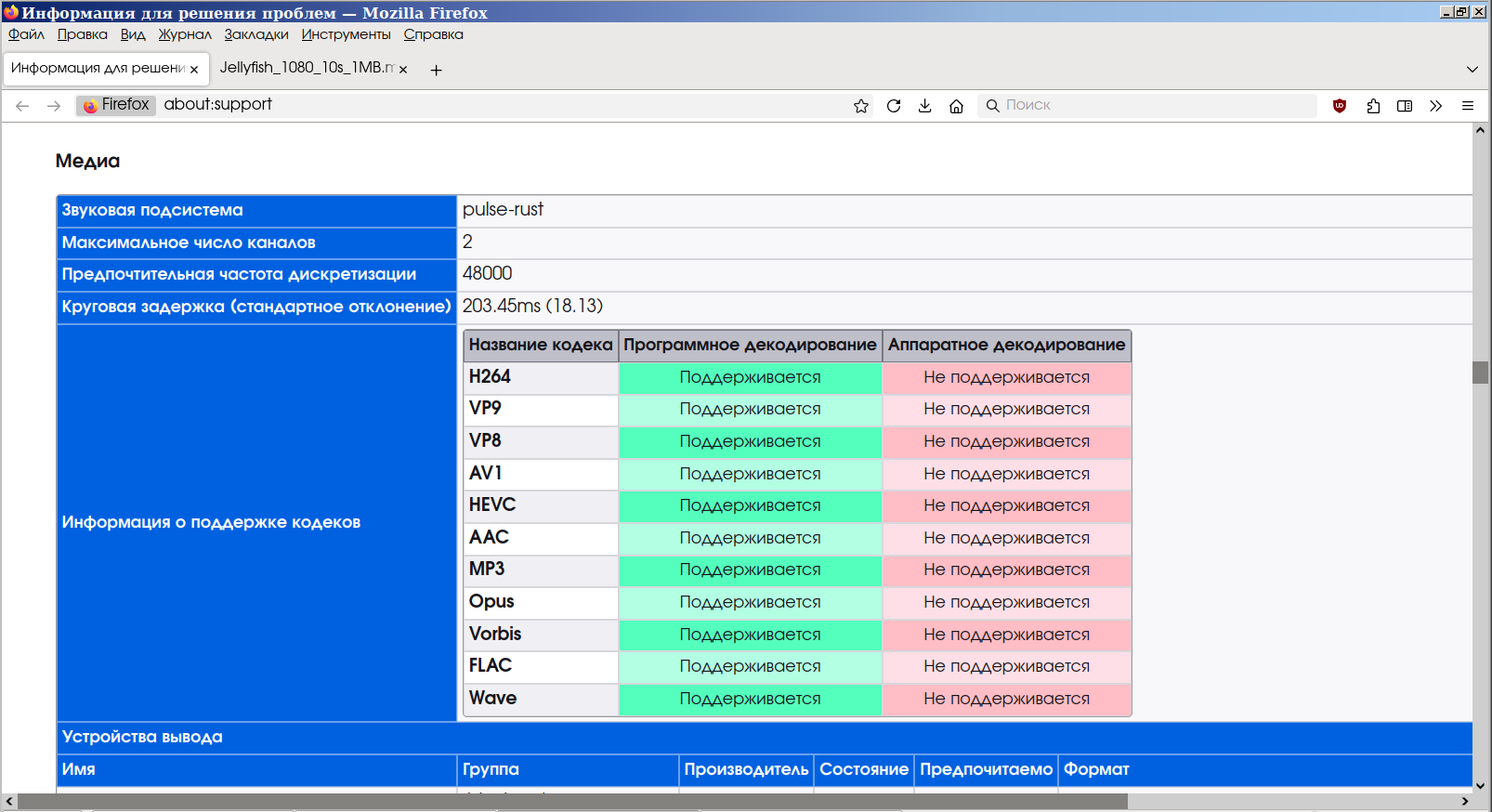The image size is (1492, 812).
Task: Open the downloads panel icon
Action: coord(924,106)
